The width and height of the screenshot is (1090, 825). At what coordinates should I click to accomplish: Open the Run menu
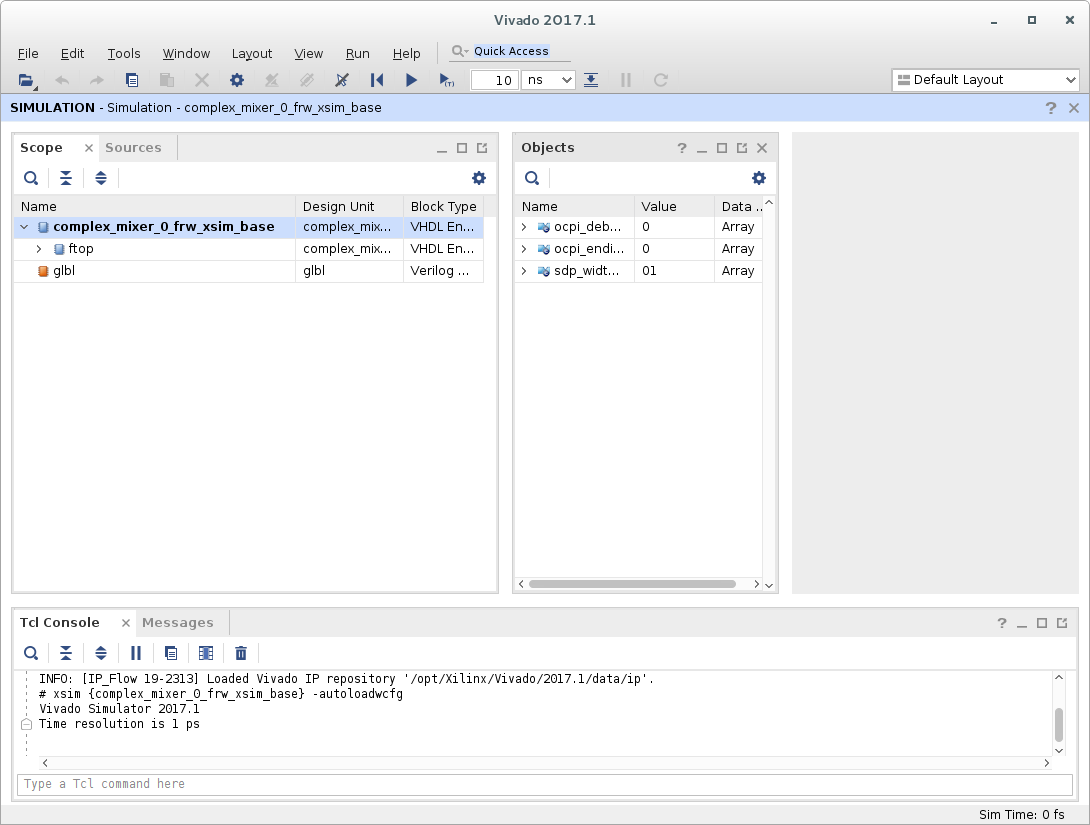pos(357,54)
